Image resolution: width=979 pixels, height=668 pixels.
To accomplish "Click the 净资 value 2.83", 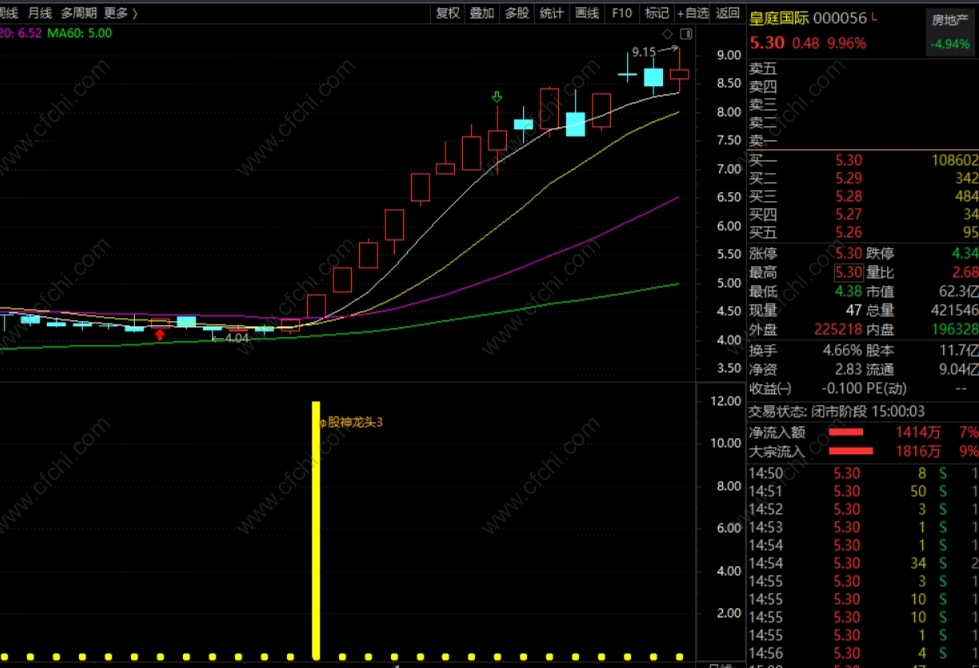I will pos(849,369).
